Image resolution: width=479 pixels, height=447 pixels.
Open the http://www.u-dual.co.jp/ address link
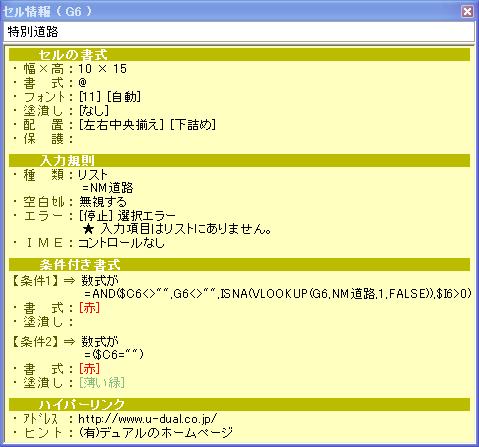(x=148, y=419)
